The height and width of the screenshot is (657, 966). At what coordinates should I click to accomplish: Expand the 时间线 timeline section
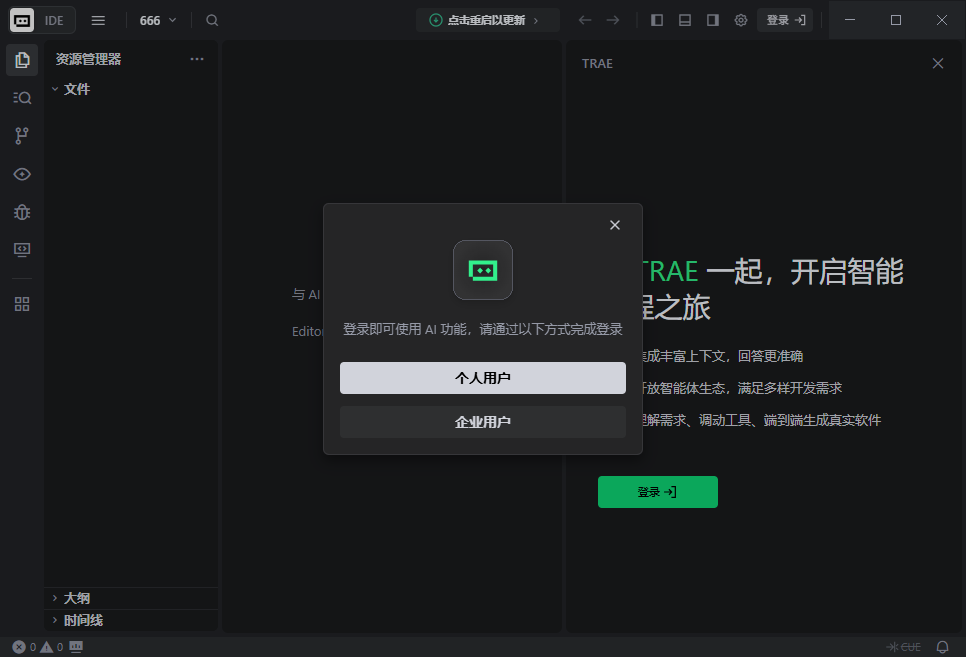(131, 621)
